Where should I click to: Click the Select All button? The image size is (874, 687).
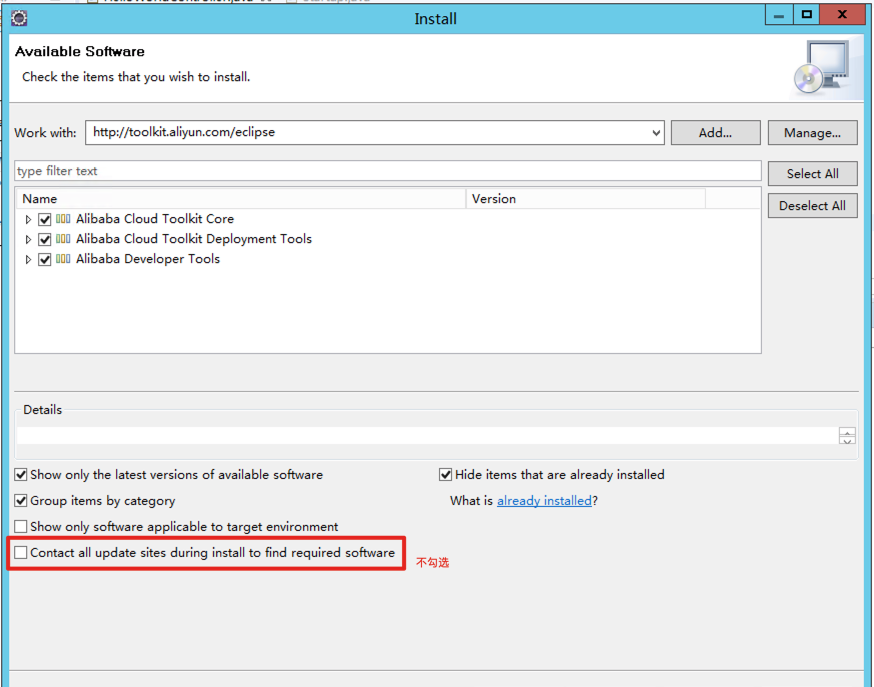[812, 174]
